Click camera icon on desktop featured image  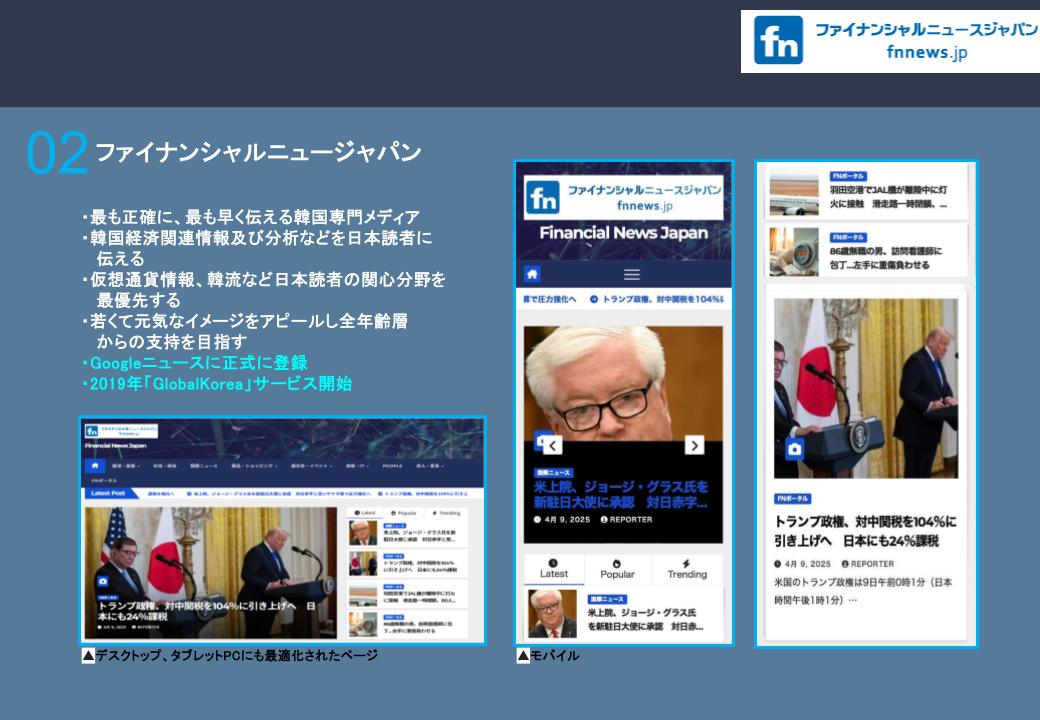[x=102, y=581]
